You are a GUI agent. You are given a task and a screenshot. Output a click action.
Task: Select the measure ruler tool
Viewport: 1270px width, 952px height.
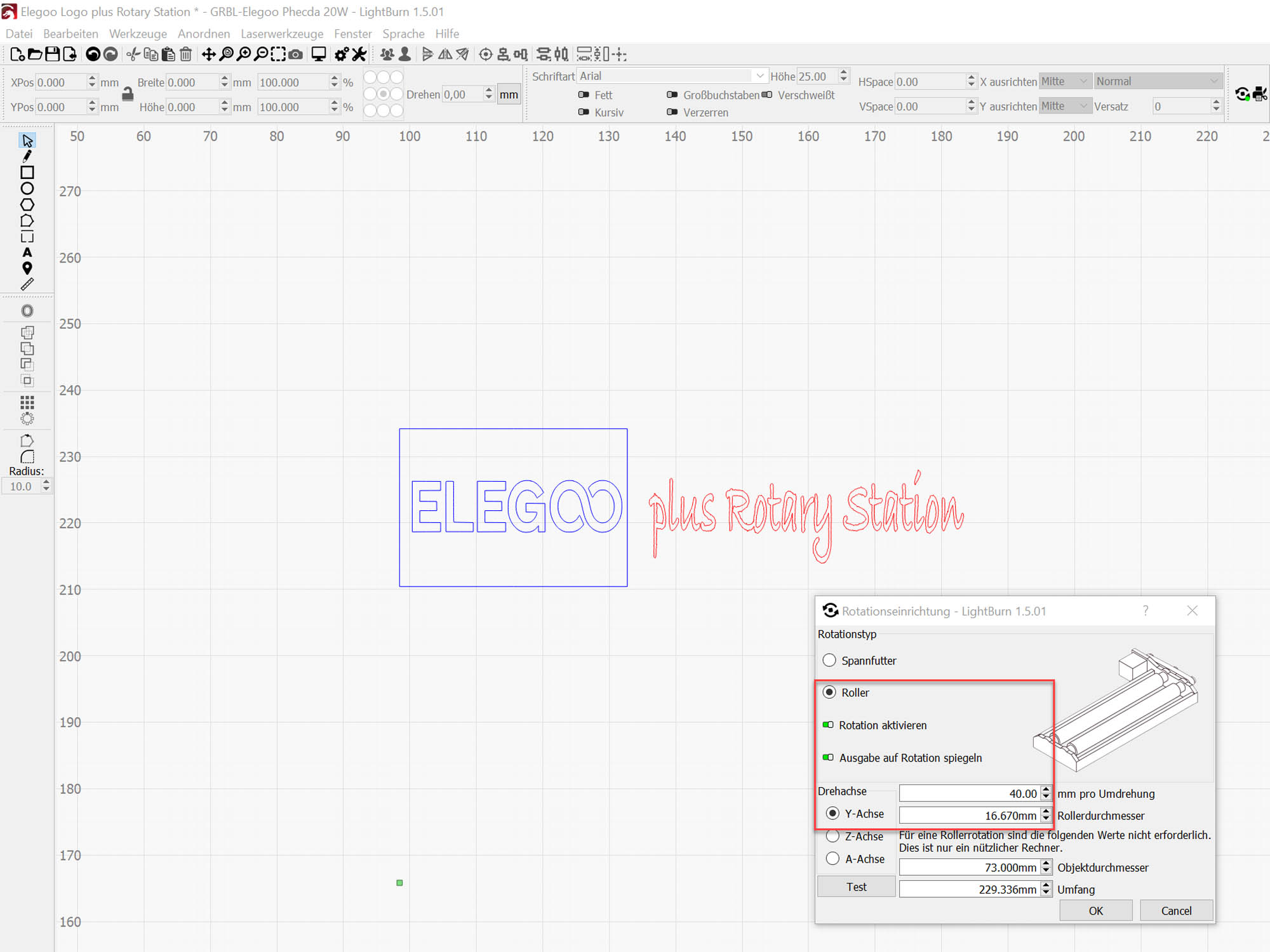coord(27,284)
